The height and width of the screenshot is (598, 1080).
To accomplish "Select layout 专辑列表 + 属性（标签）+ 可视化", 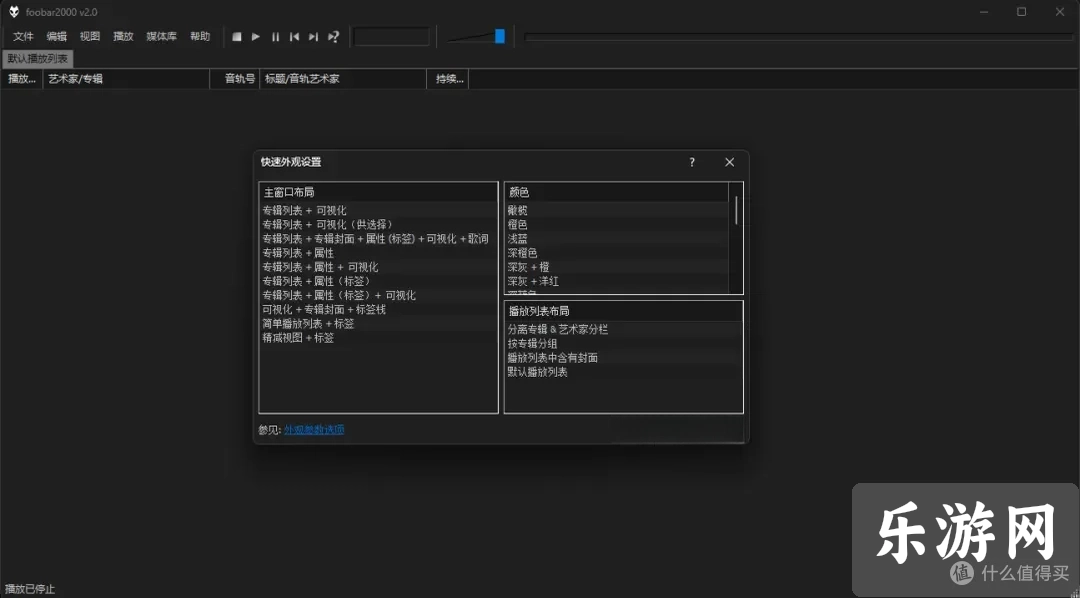I will coord(378,296).
